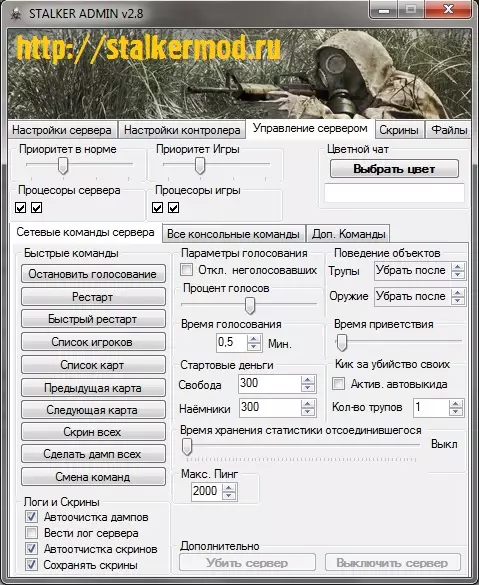
Task: Toggle Автоочистка дампов checkbox
Action: click(x=31, y=516)
